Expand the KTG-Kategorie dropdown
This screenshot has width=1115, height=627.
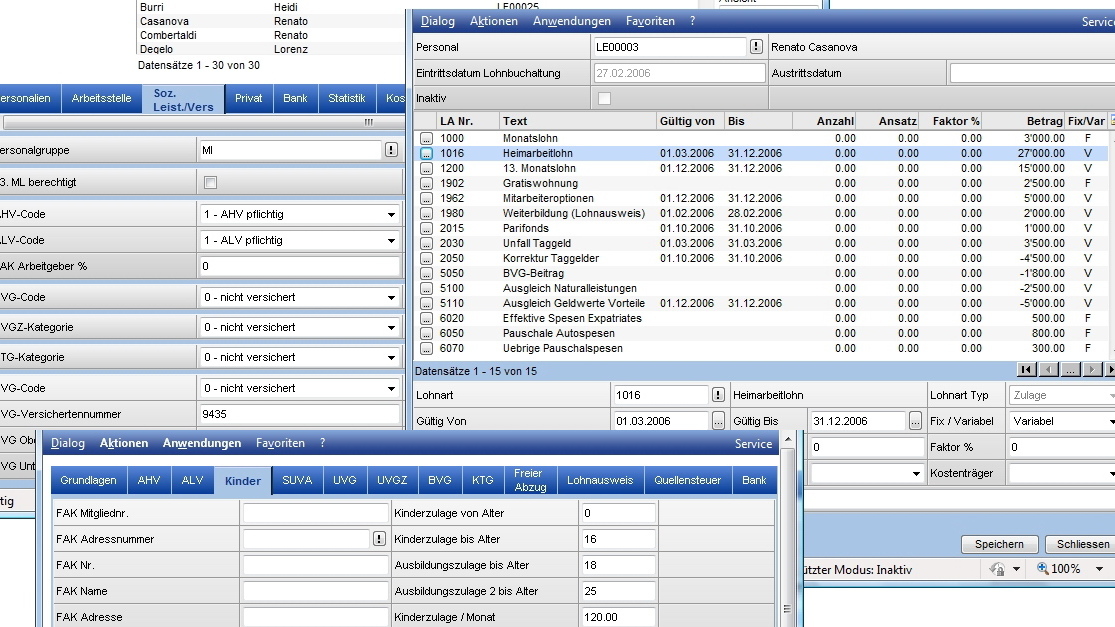391,358
